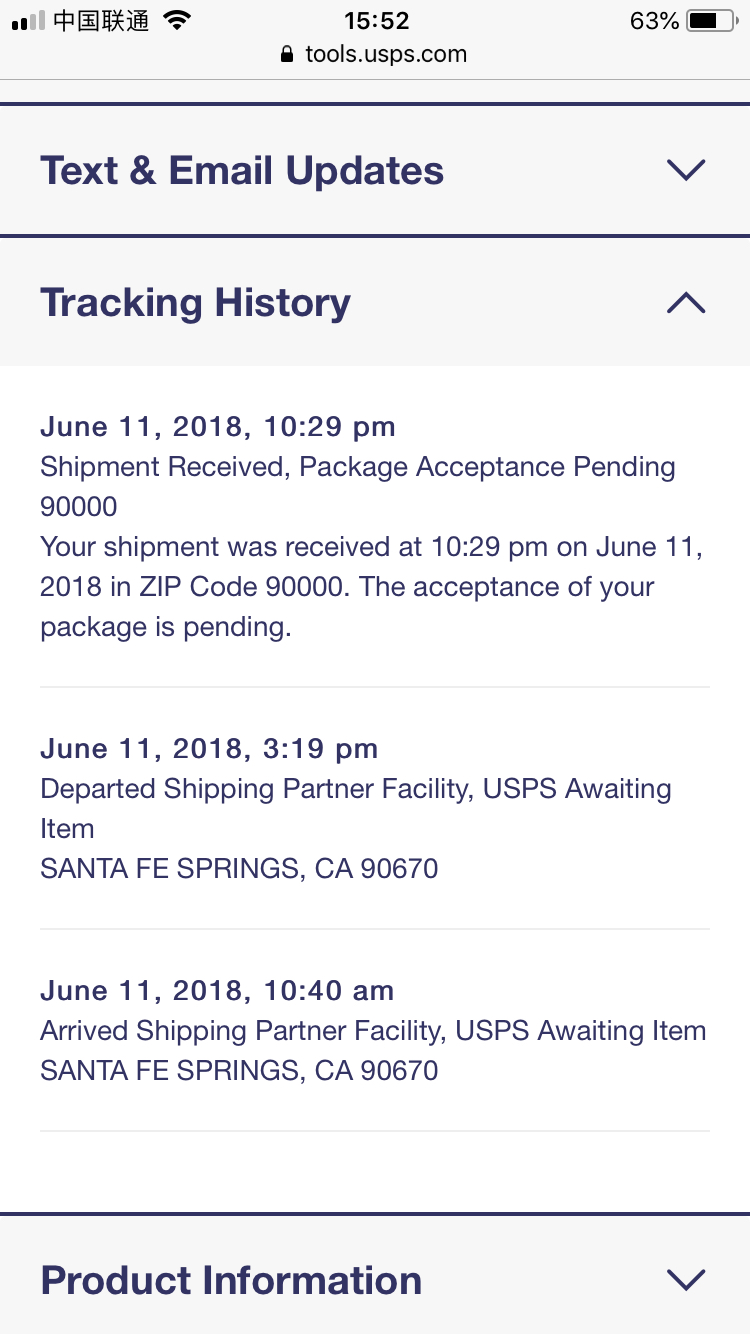Tap the 63% battery percentage
The image size is (750, 1334).
(x=655, y=21)
